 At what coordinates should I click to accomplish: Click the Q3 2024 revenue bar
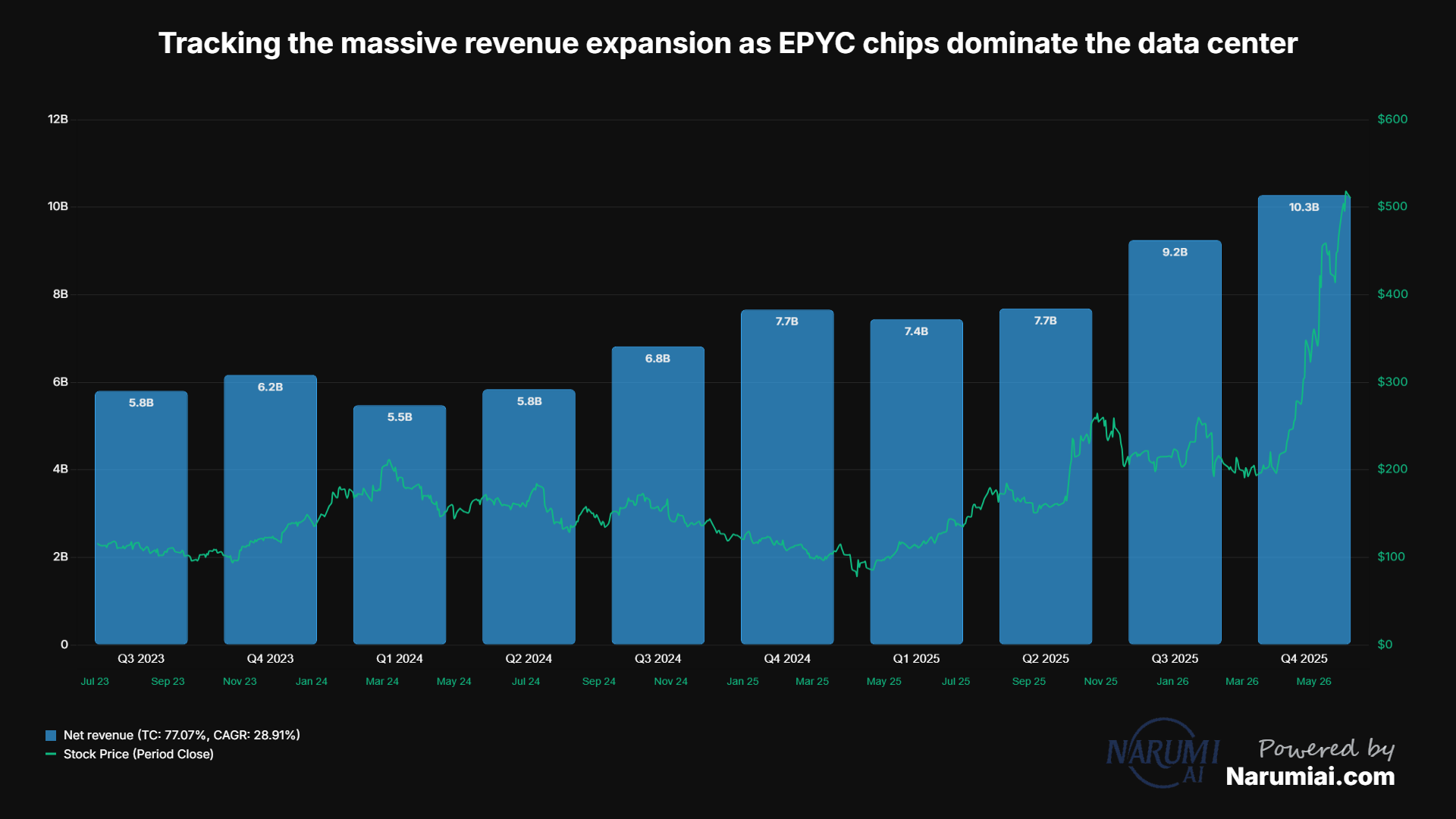658,496
